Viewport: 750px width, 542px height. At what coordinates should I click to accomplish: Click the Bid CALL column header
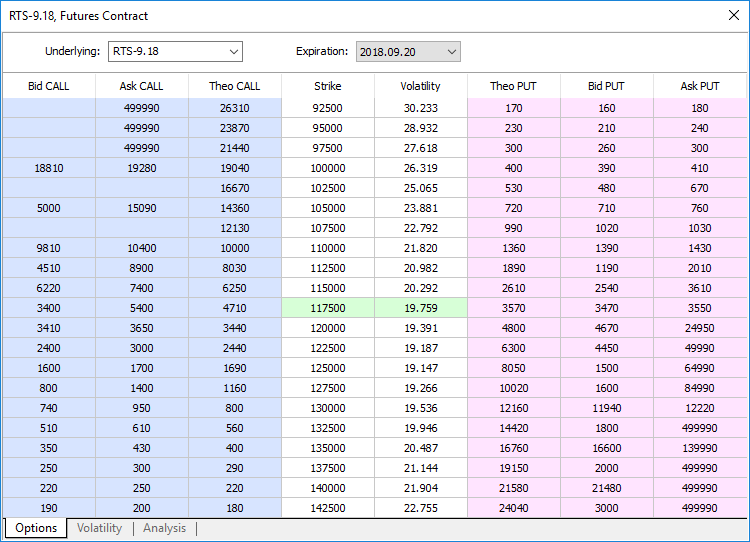49,86
